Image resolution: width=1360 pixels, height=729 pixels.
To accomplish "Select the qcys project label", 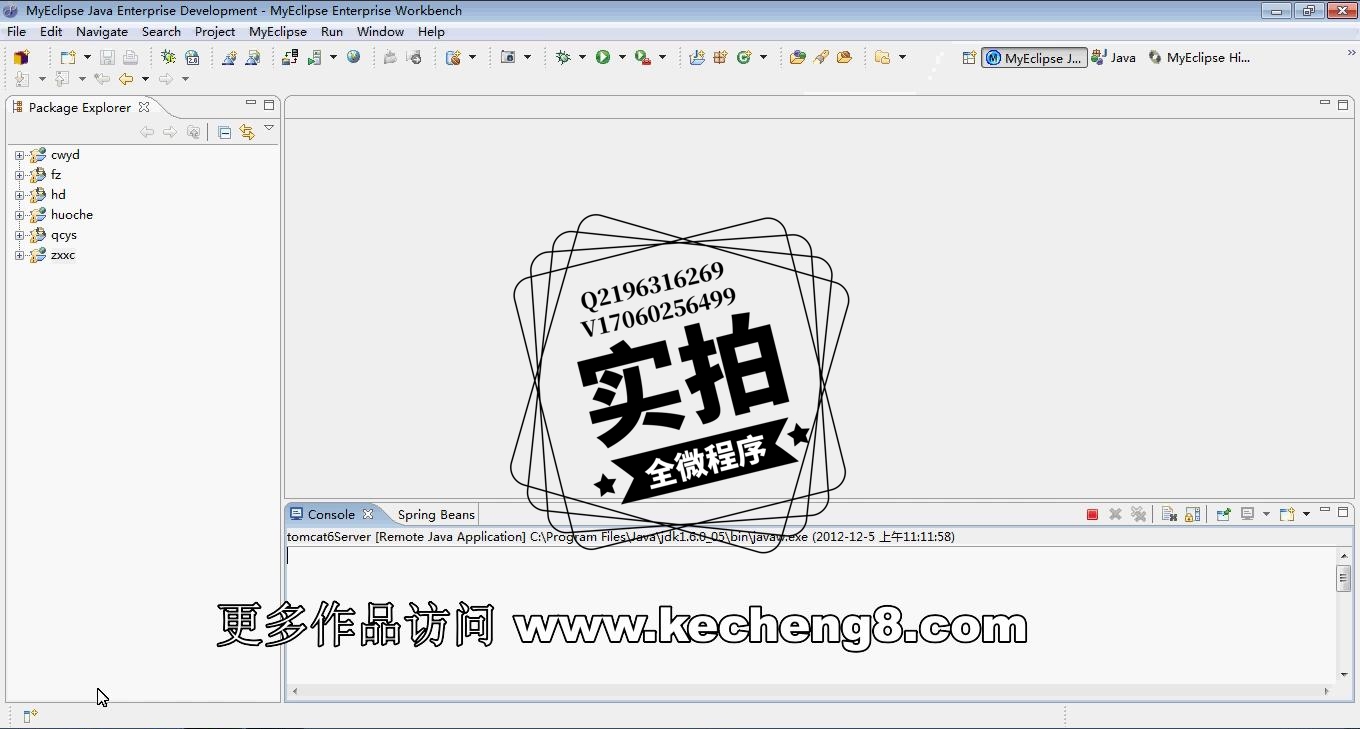I will coord(64,235).
